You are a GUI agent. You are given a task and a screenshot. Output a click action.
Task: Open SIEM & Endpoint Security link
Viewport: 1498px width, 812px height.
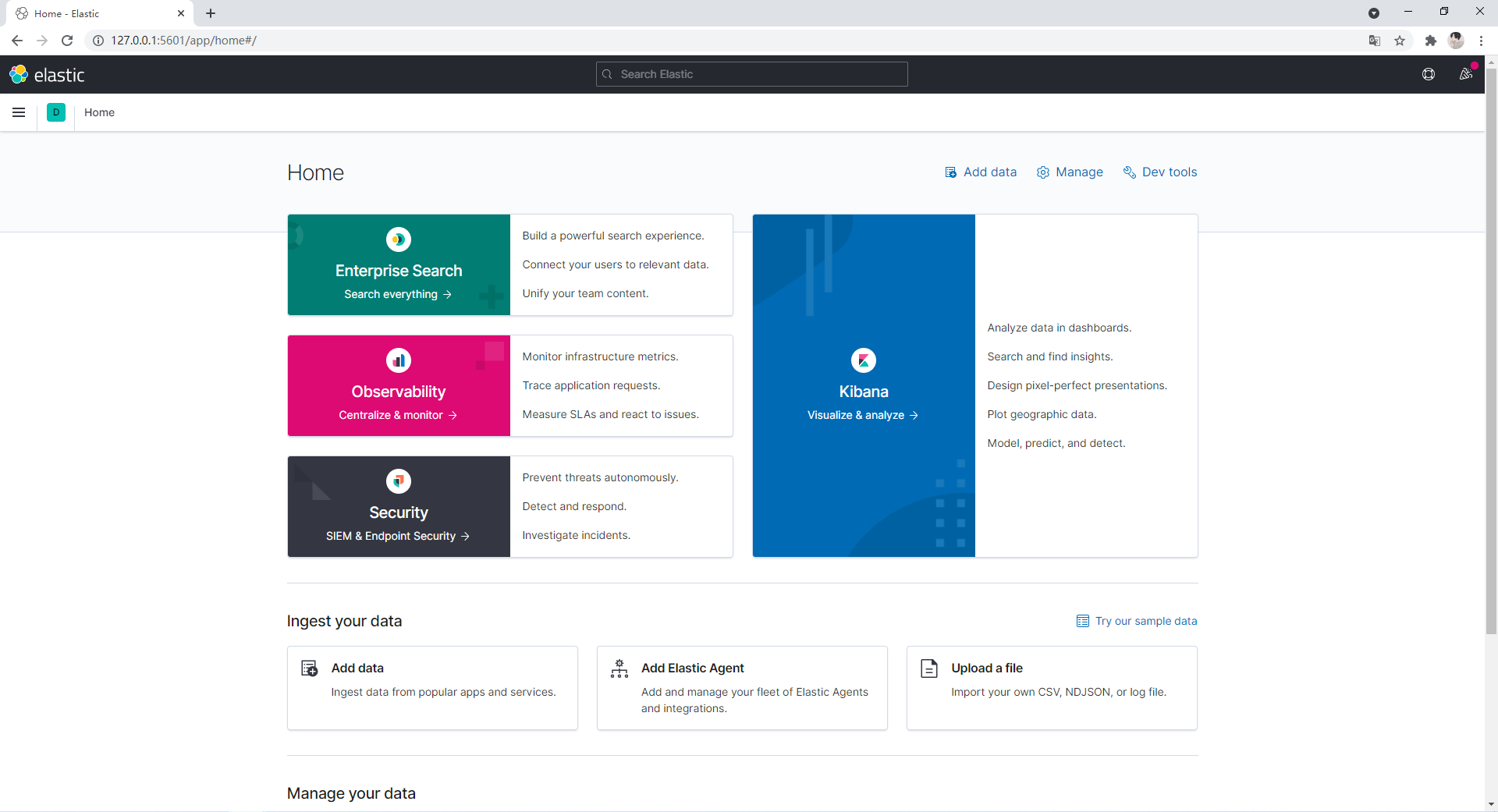pyautogui.click(x=398, y=536)
